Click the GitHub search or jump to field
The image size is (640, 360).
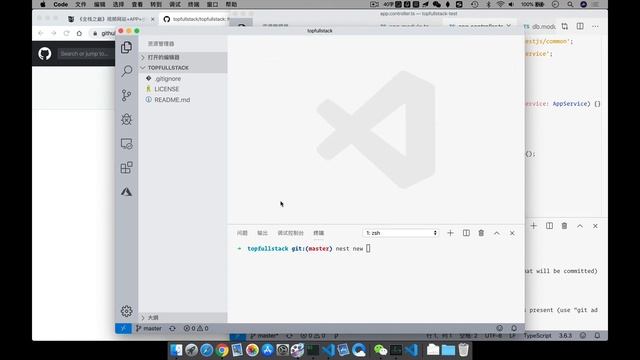pos(84,53)
